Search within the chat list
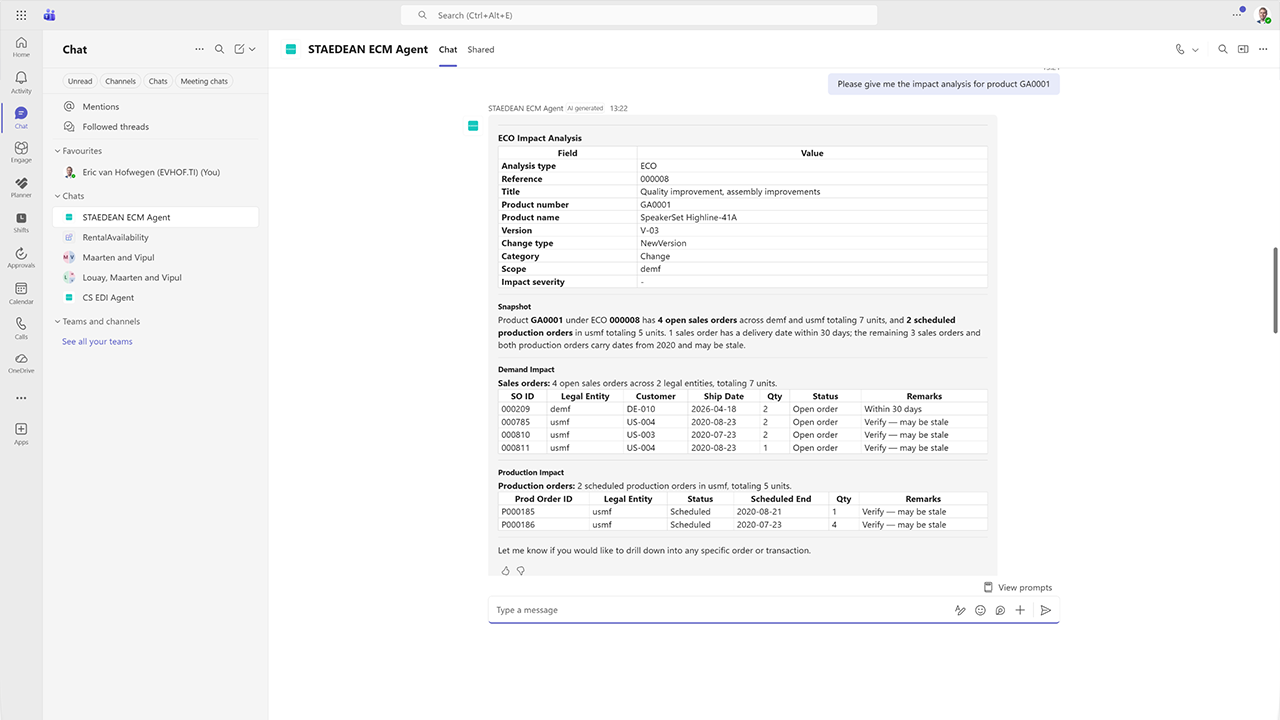 click(220, 49)
